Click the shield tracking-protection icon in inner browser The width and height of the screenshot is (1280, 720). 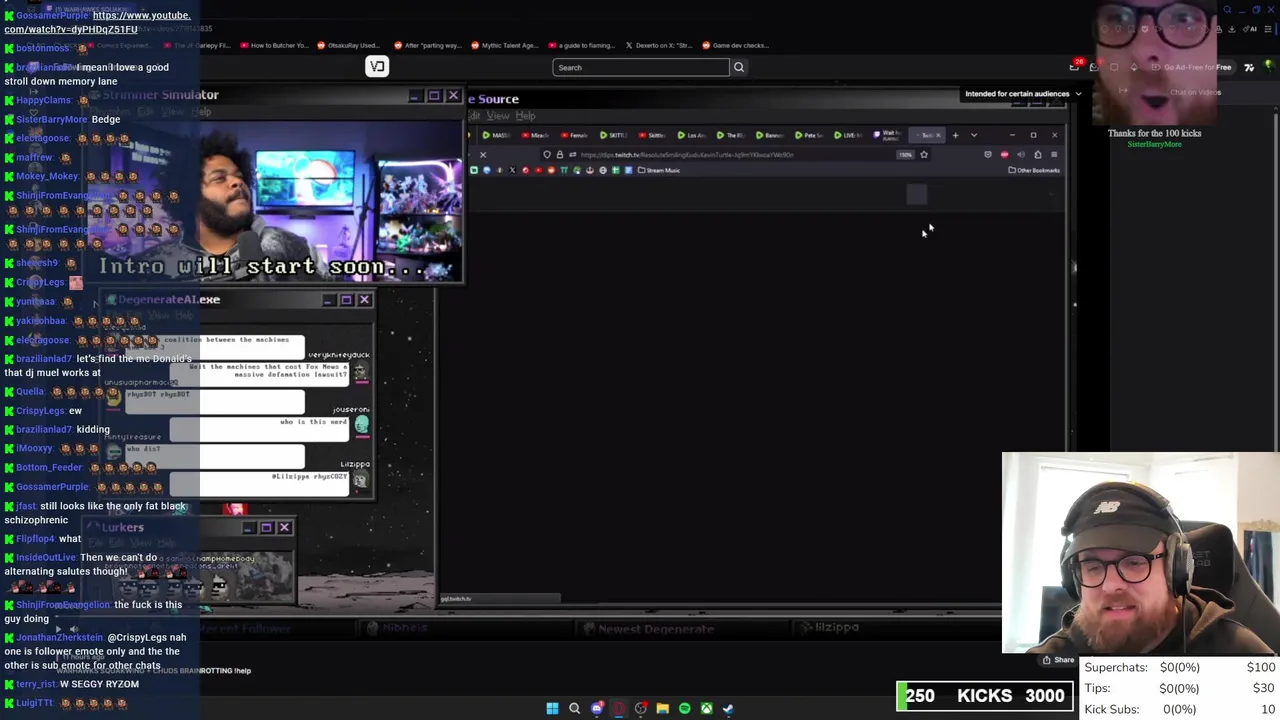click(547, 155)
